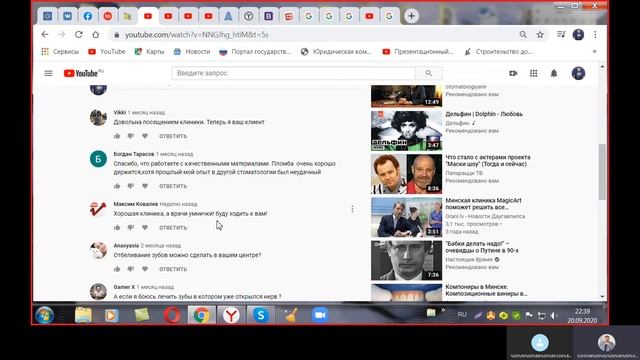Reply to Vikki's comment via ОТВЕТИТЬ
The image size is (640, 360).
(x=173, y=136)
